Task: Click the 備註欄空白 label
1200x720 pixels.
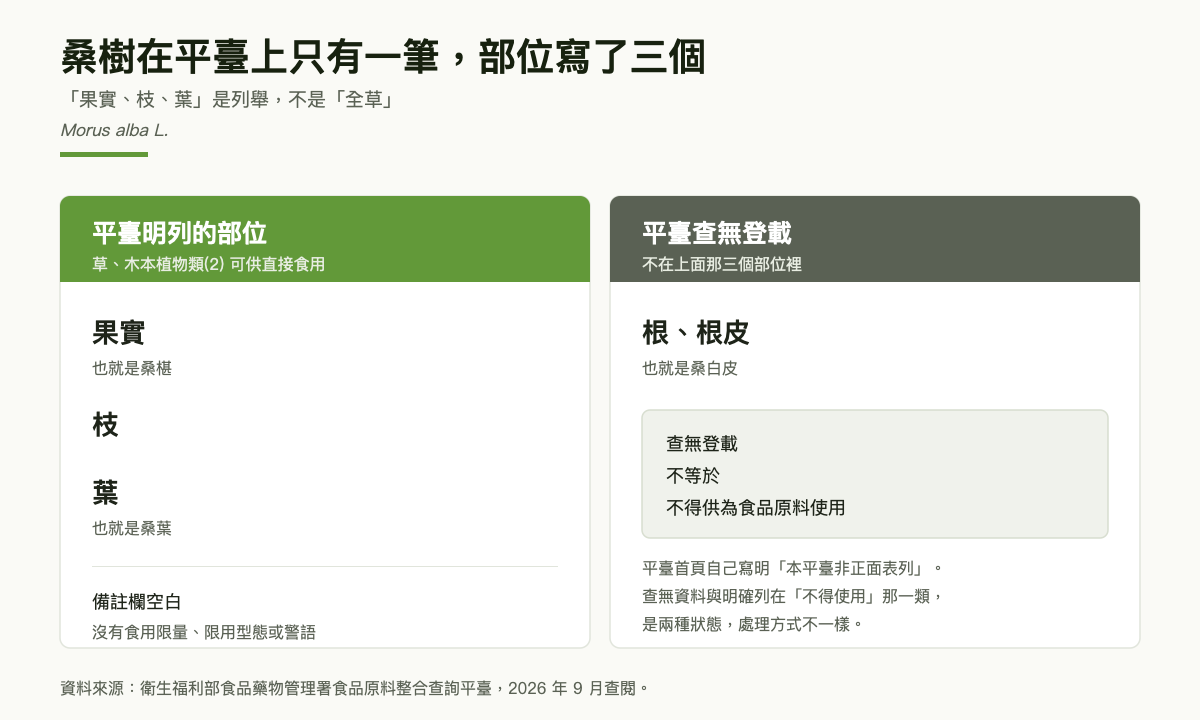Action: tap(136, 602)
